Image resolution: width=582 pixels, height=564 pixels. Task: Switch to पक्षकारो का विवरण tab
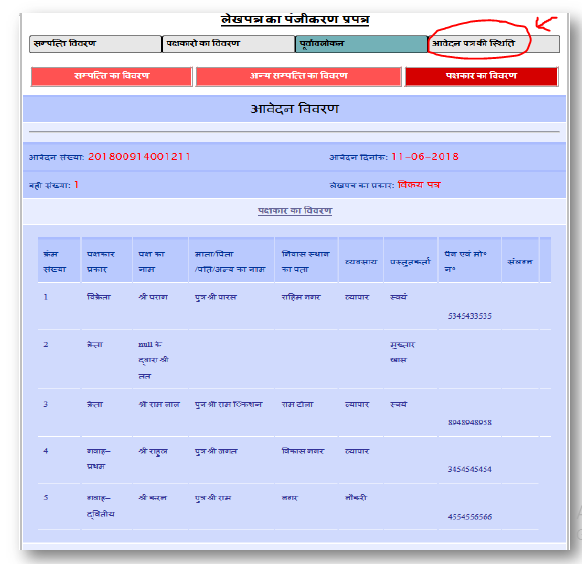click(x=228, y=44)
